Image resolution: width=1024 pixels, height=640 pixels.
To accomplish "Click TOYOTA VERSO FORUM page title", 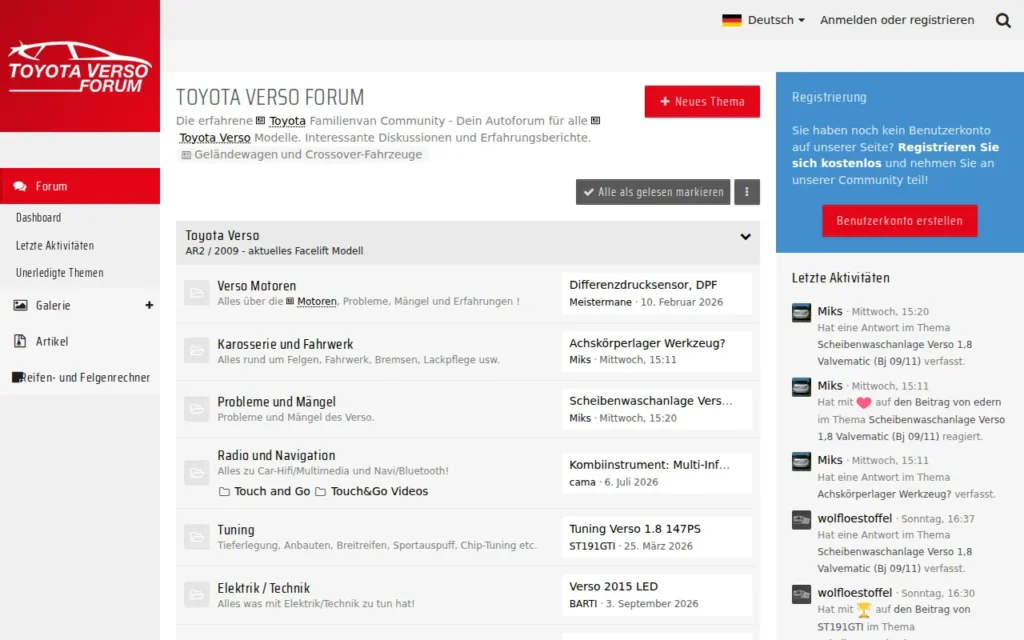I will click(x=270, y=97).
